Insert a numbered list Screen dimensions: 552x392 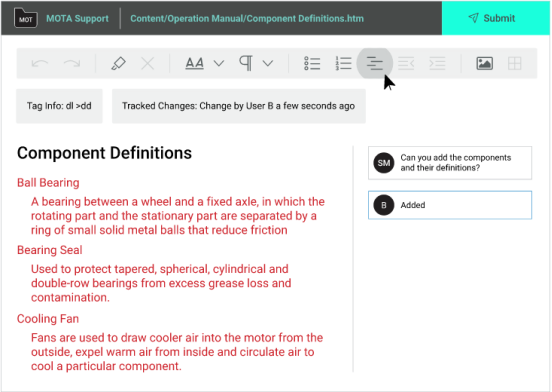point(343,63)
